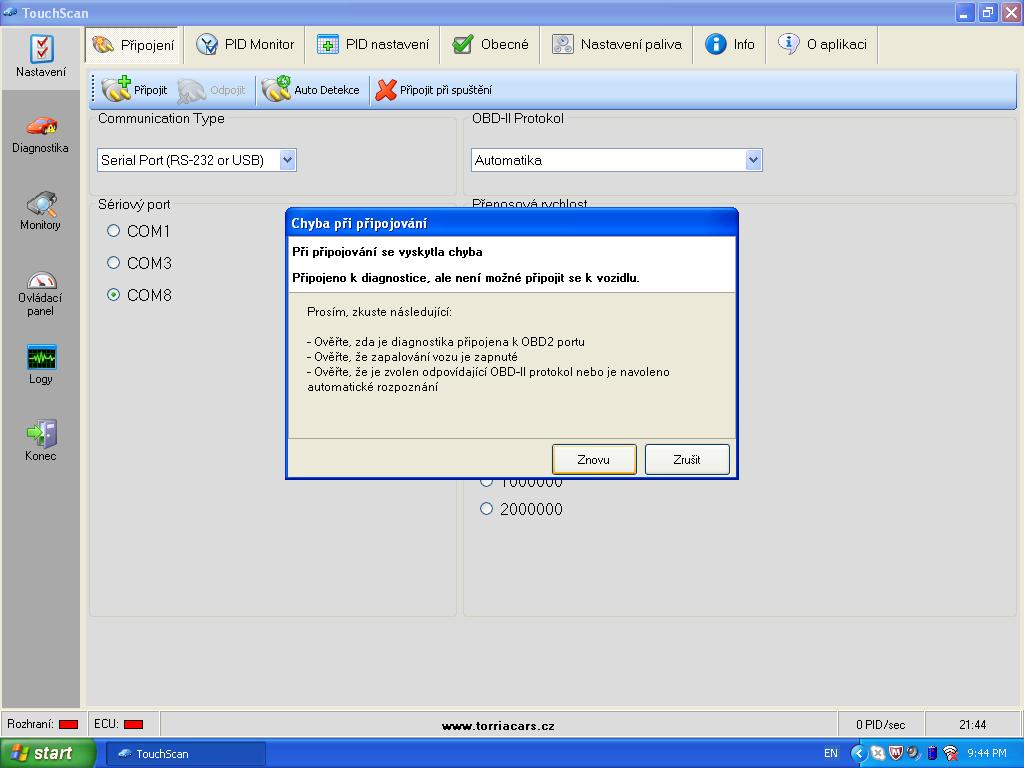1024x768 pixels.
Task: Select the COM1 serial port
Action: point(114,231)
